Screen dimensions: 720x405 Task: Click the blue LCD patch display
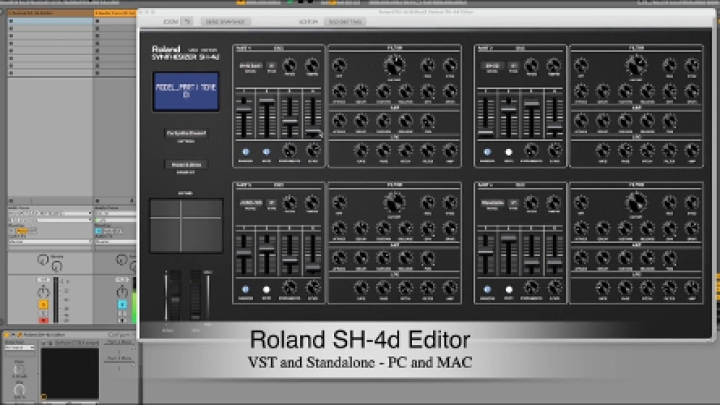pos(186,91)
